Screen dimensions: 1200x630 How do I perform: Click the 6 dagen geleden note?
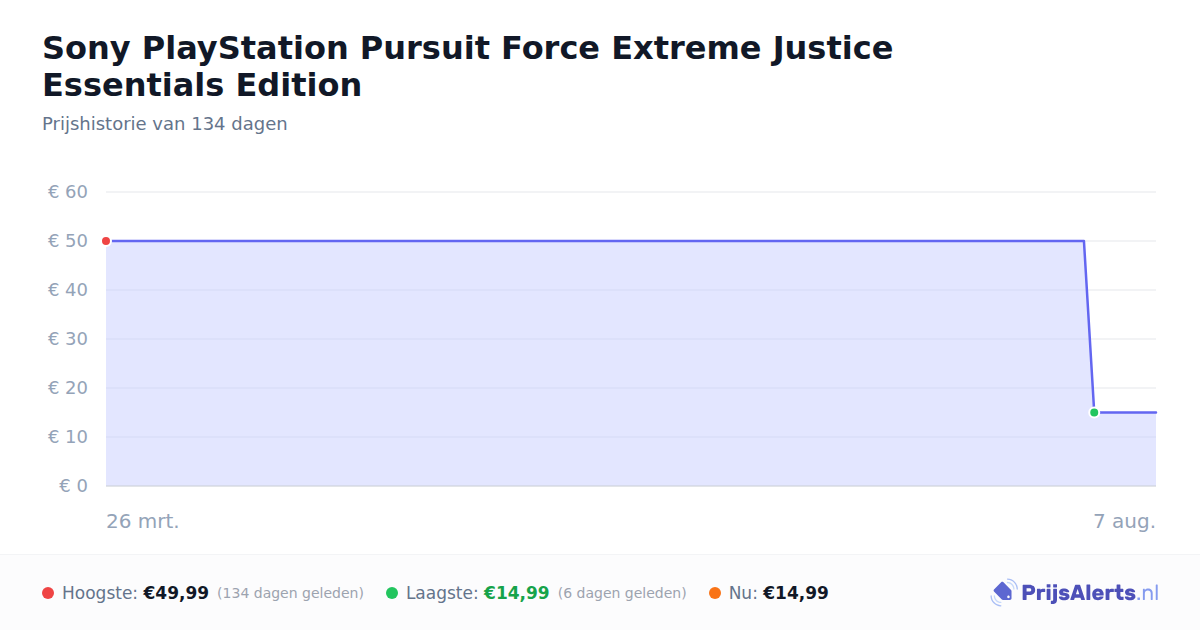pos(622,593)
